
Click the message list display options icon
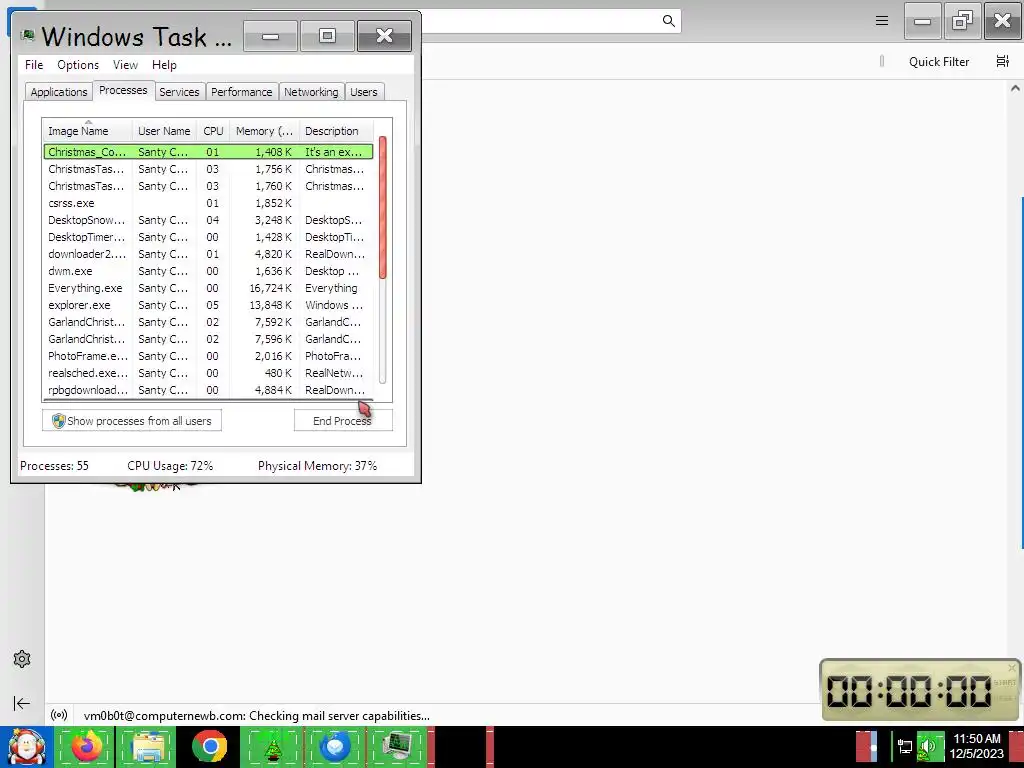[1002, 61]
